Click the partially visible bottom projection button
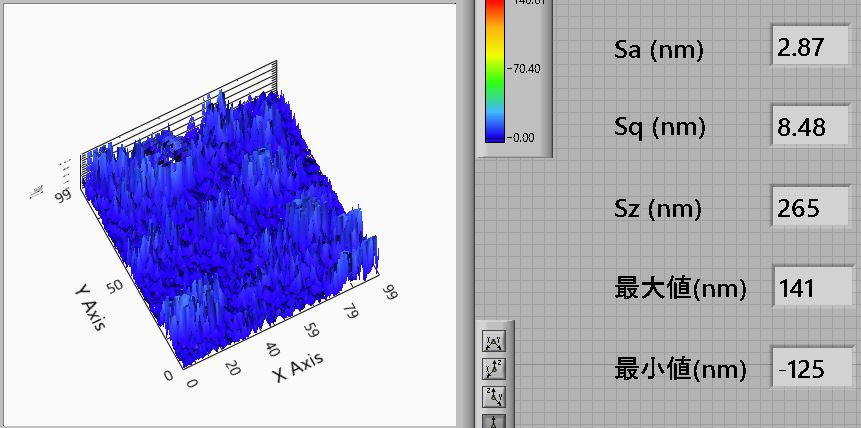Image resolution: width=861 pixels, height=428 pixels. (493, 420)
